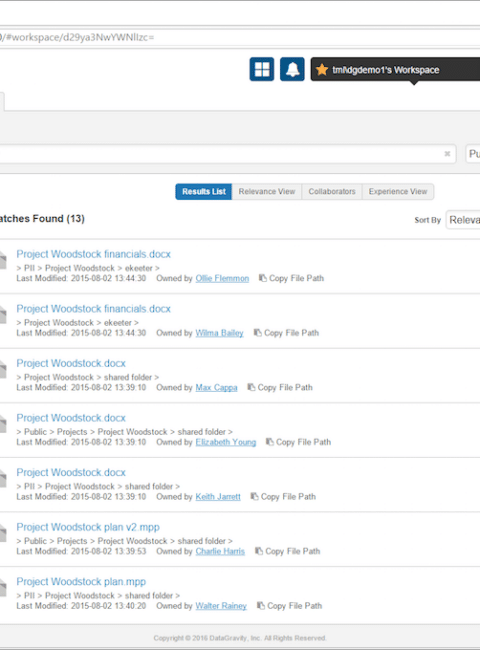Open Project Woodstock plan v2.mpp
Viewport: 480px width, 650px height.
click(x=88, y=527)
